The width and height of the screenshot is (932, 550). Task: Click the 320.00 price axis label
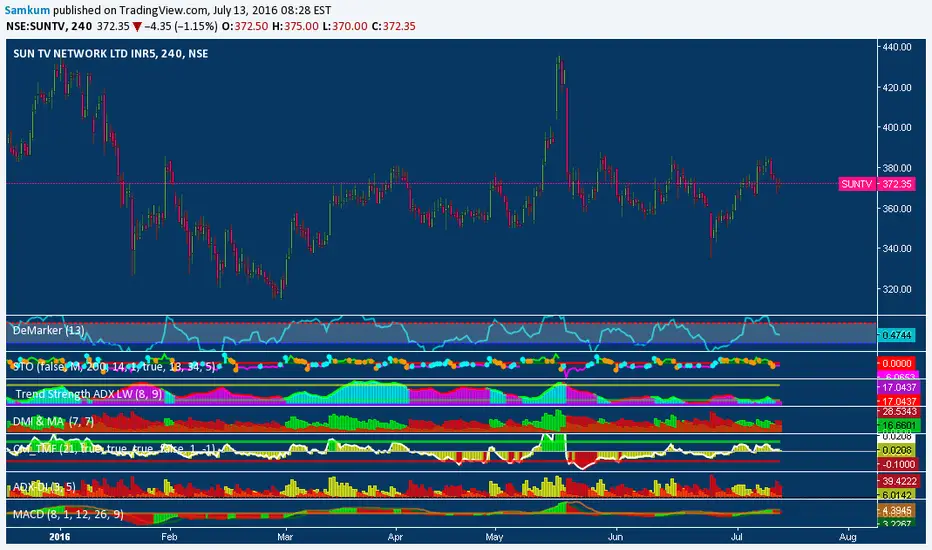click(897, 289)
